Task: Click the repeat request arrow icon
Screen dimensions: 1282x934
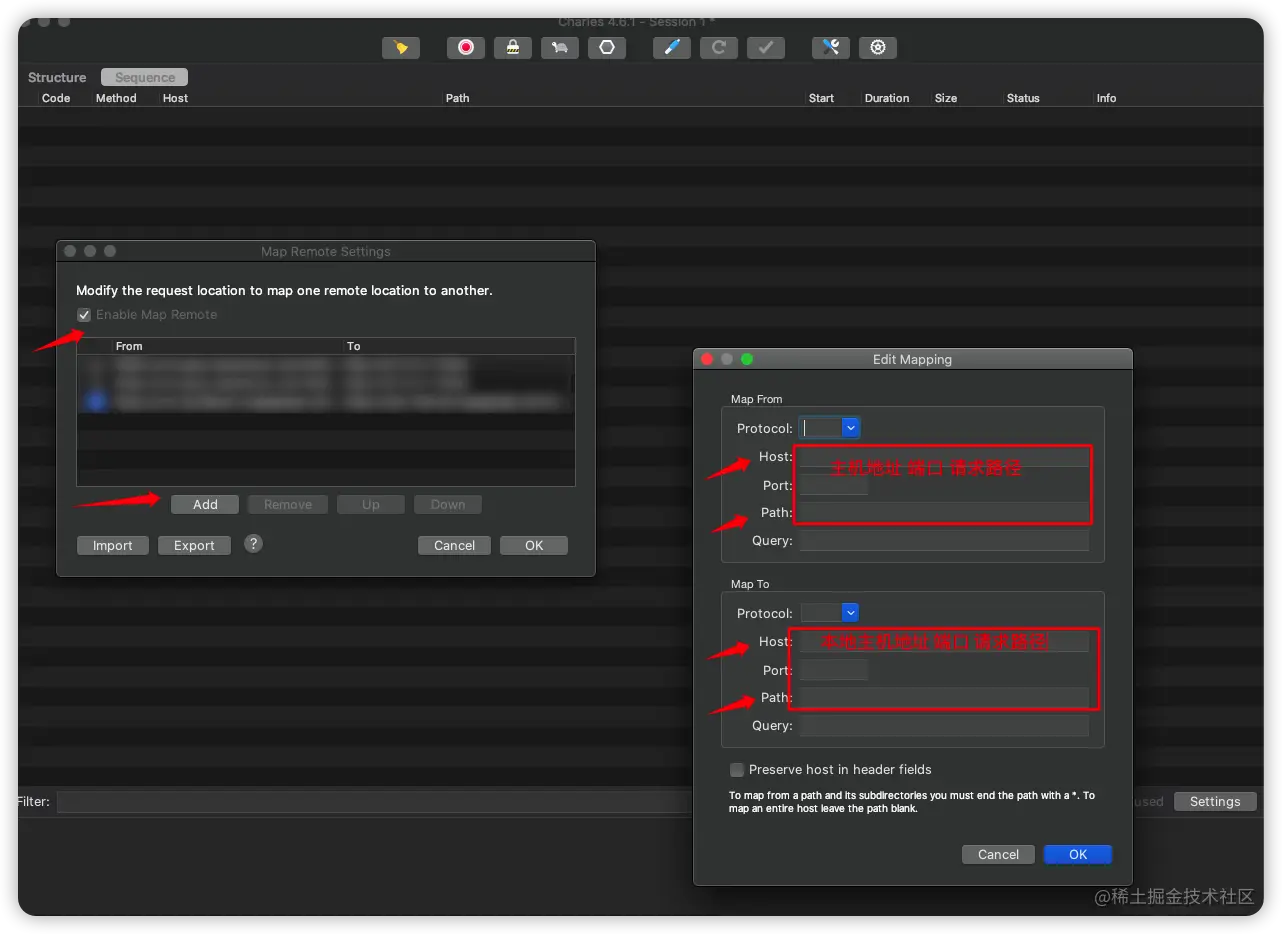Action: click(x=719, y=47)
